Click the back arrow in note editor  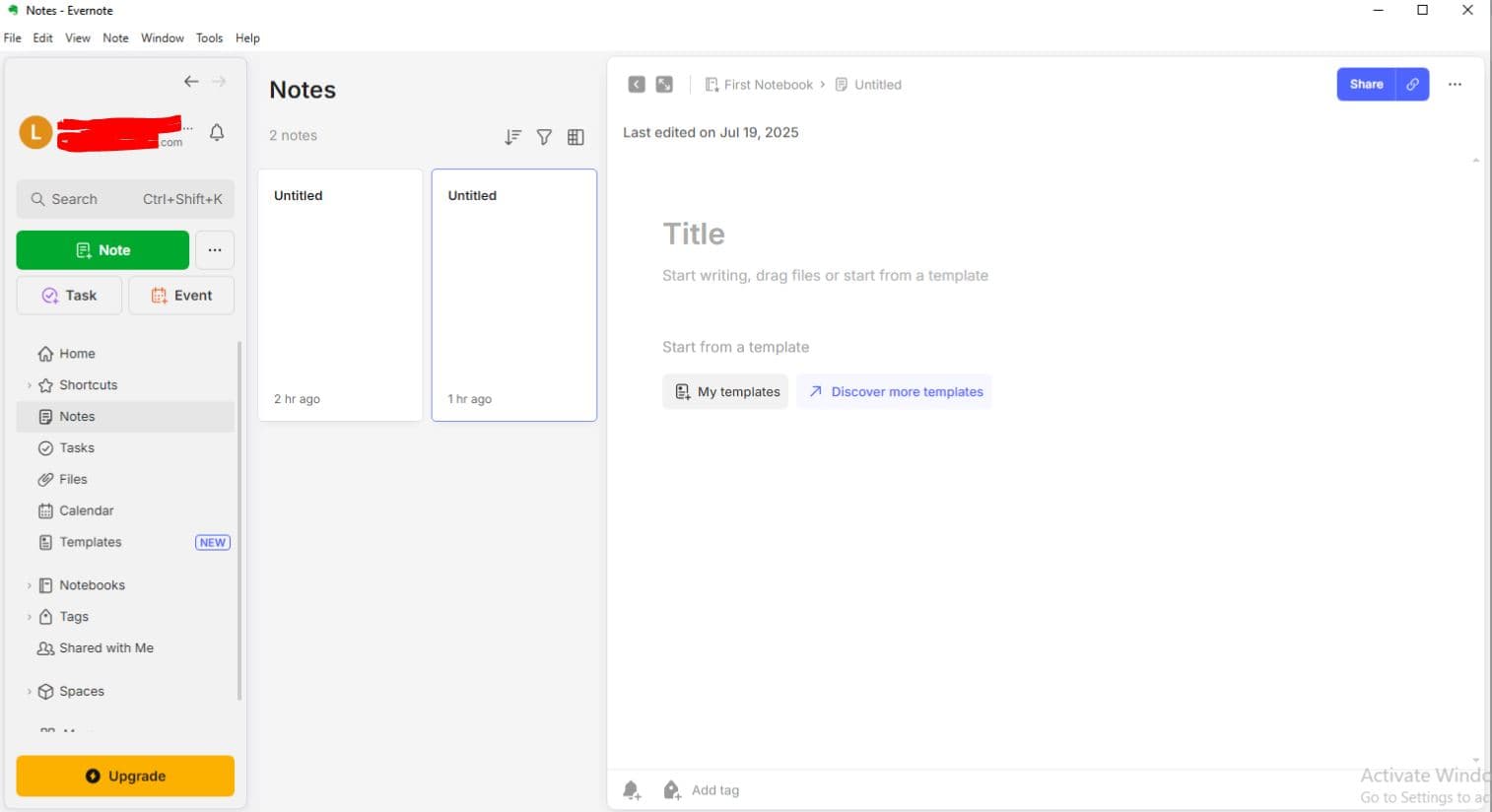coord(636,84)
